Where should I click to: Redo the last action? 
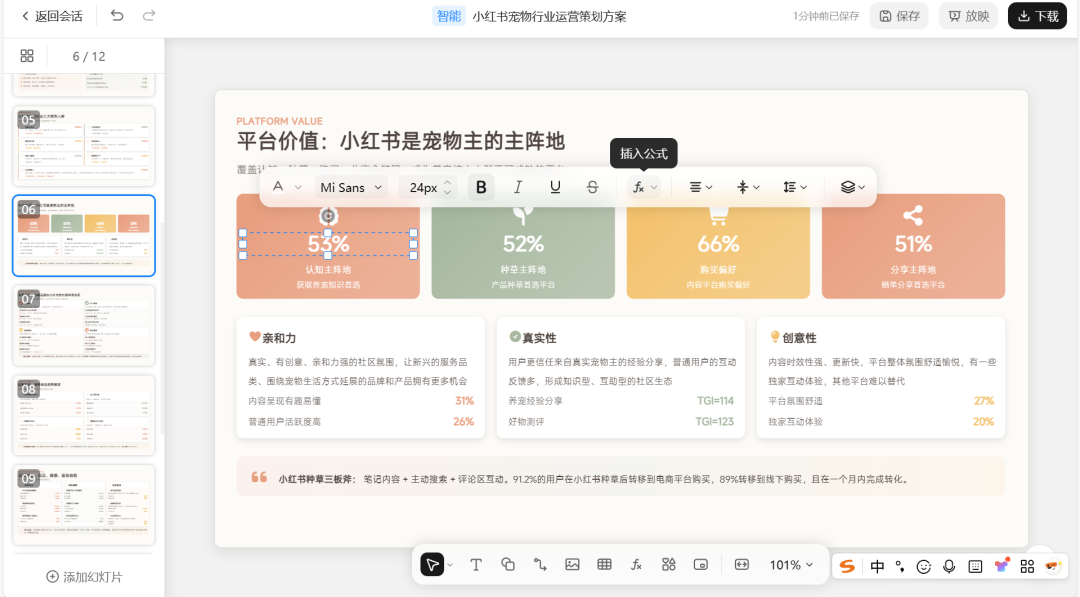149,15
